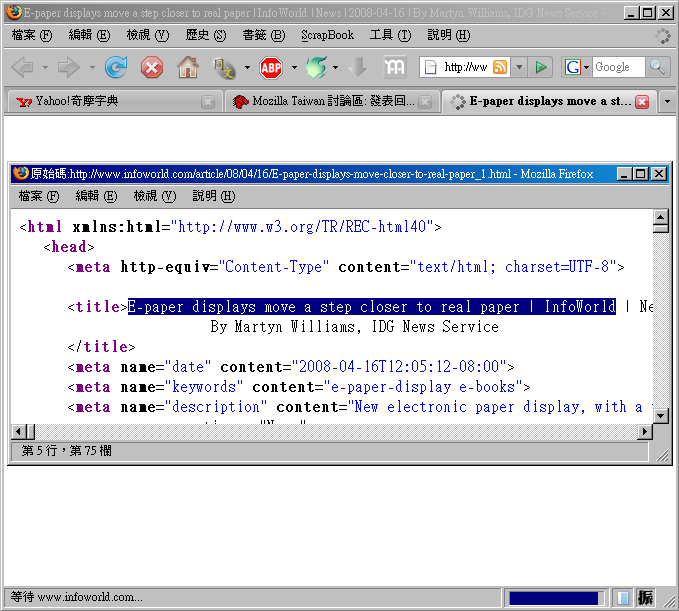The image size is (679, 611).
Task: Close the Mozilla Taiwan 討論區 tab
Action: [x=425, y=102]
